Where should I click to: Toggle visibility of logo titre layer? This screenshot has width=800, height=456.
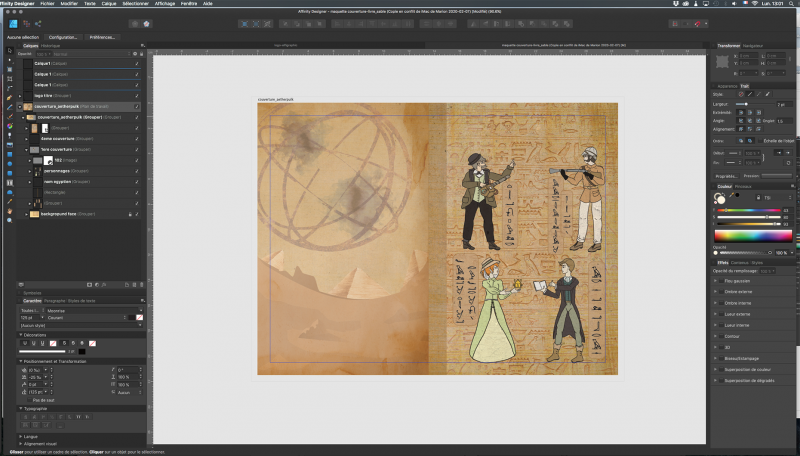tap(137, 96)
